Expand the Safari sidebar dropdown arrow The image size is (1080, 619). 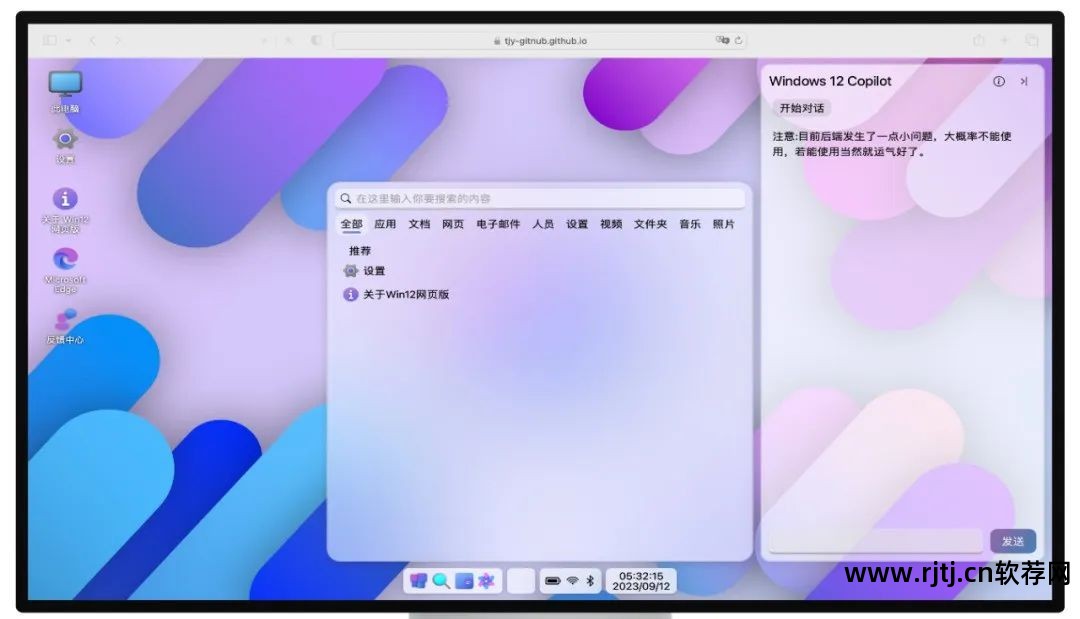click(68, 40)
